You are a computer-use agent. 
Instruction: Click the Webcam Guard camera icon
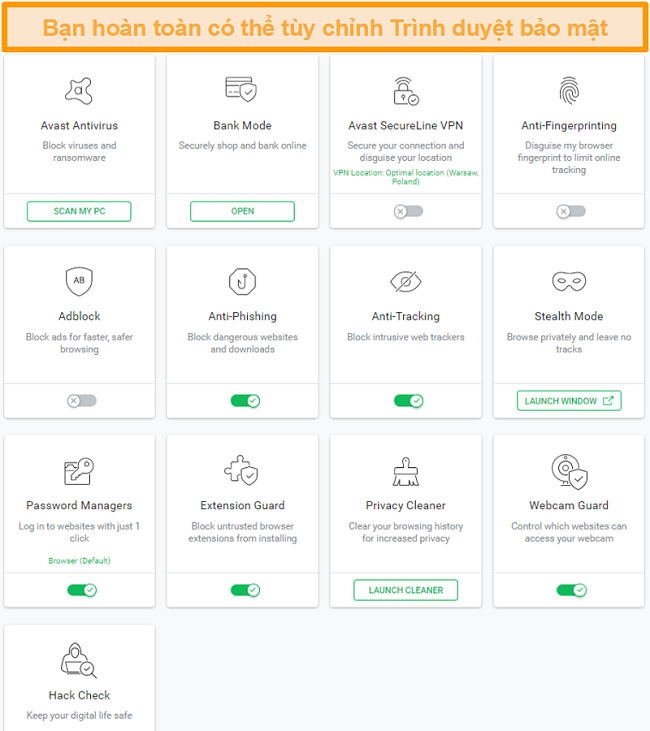click(569, 471)
